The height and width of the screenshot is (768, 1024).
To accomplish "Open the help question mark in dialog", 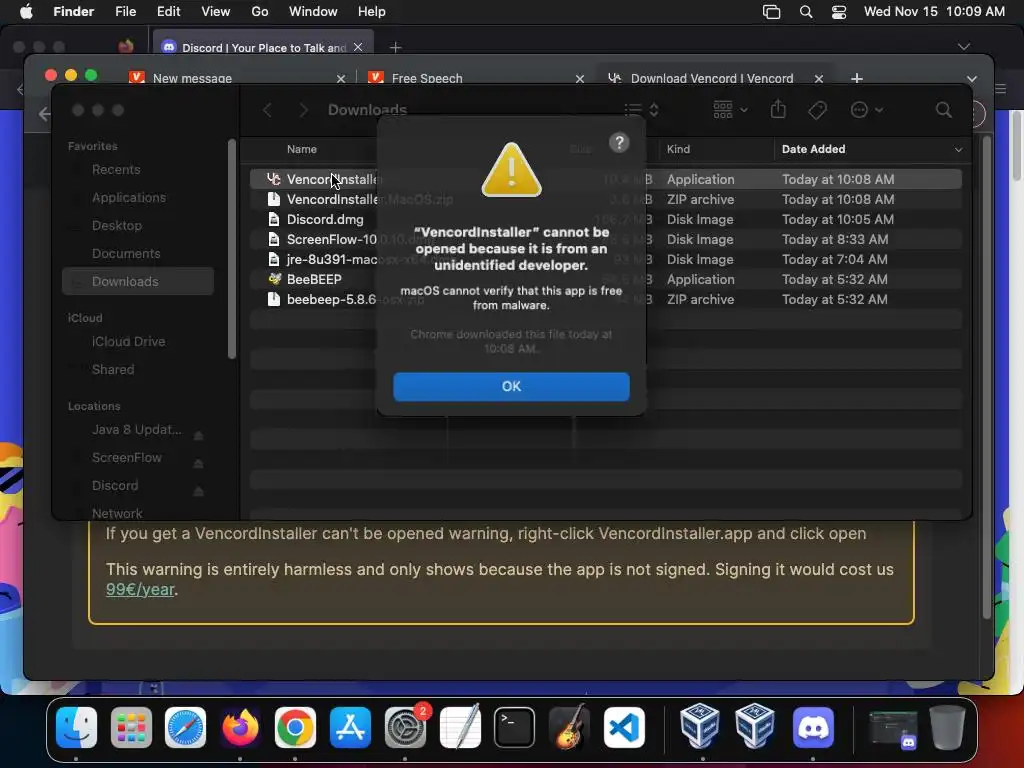I will coord(619,142).
